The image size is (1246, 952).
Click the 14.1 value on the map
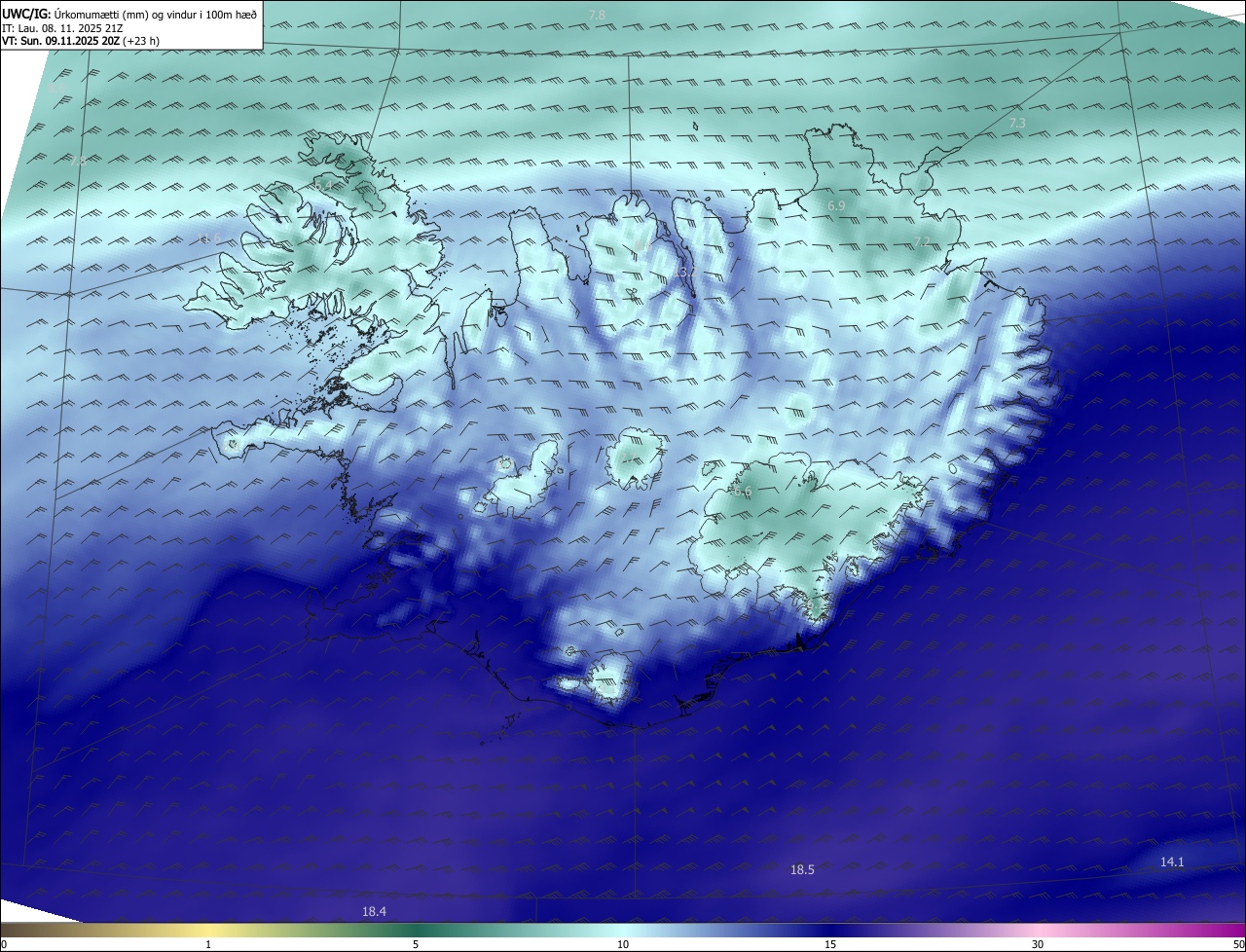(x=1172, y=862)
